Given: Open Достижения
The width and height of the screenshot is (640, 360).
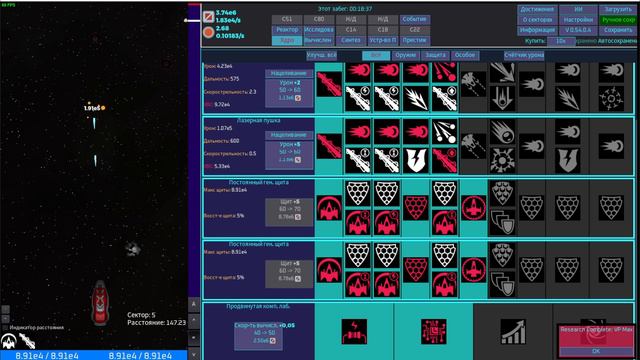Looking at the screenshot, I should 537,9.
